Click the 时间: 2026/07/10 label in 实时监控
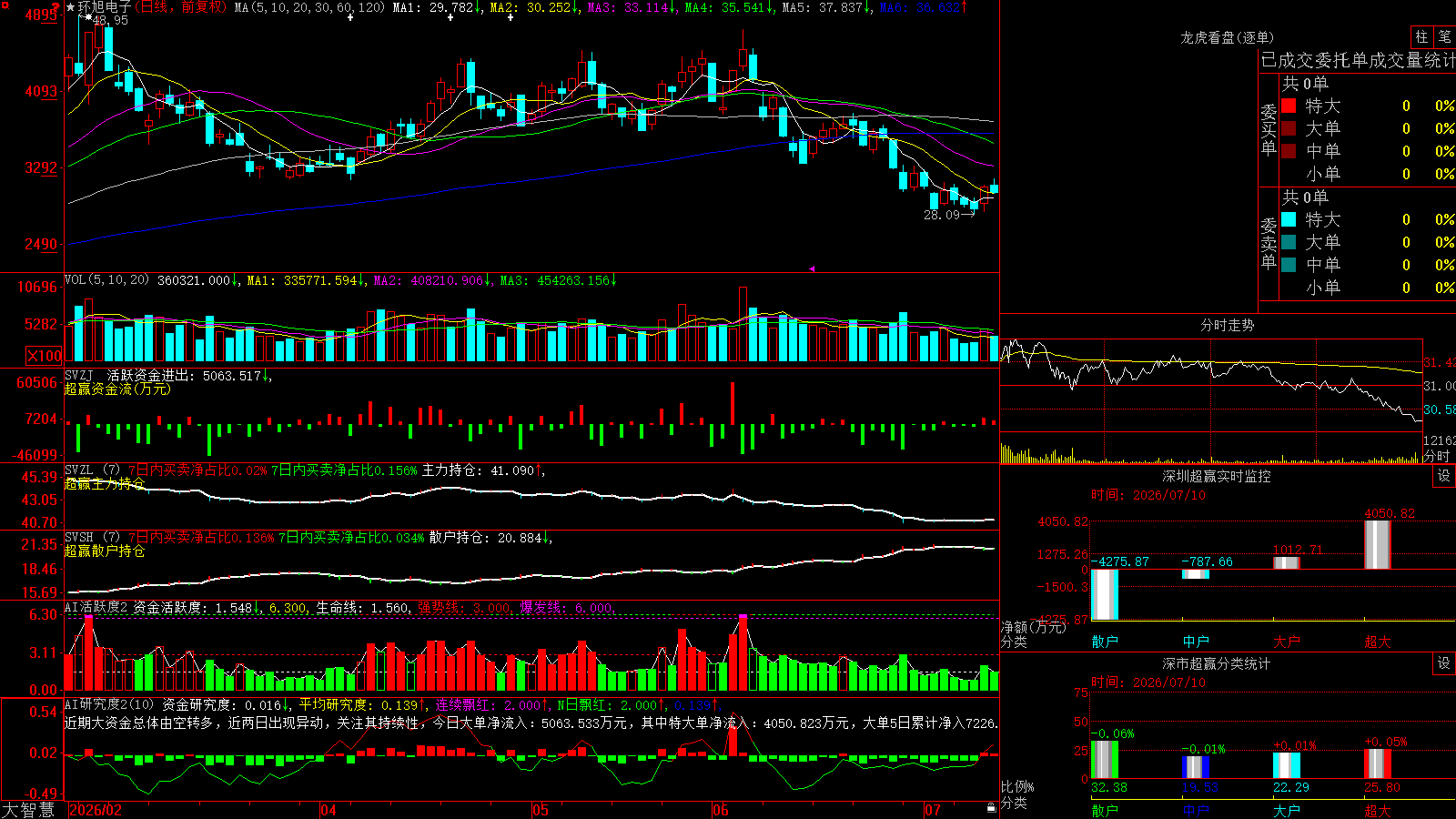 (1148, 495)
